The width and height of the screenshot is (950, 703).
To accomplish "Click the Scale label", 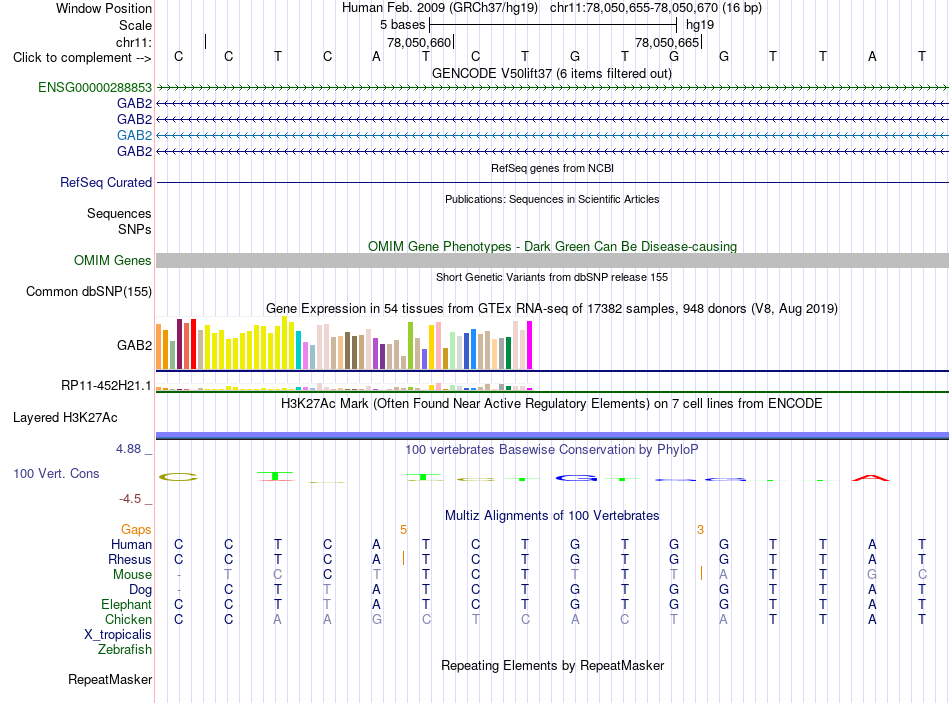I will [135, 25].
